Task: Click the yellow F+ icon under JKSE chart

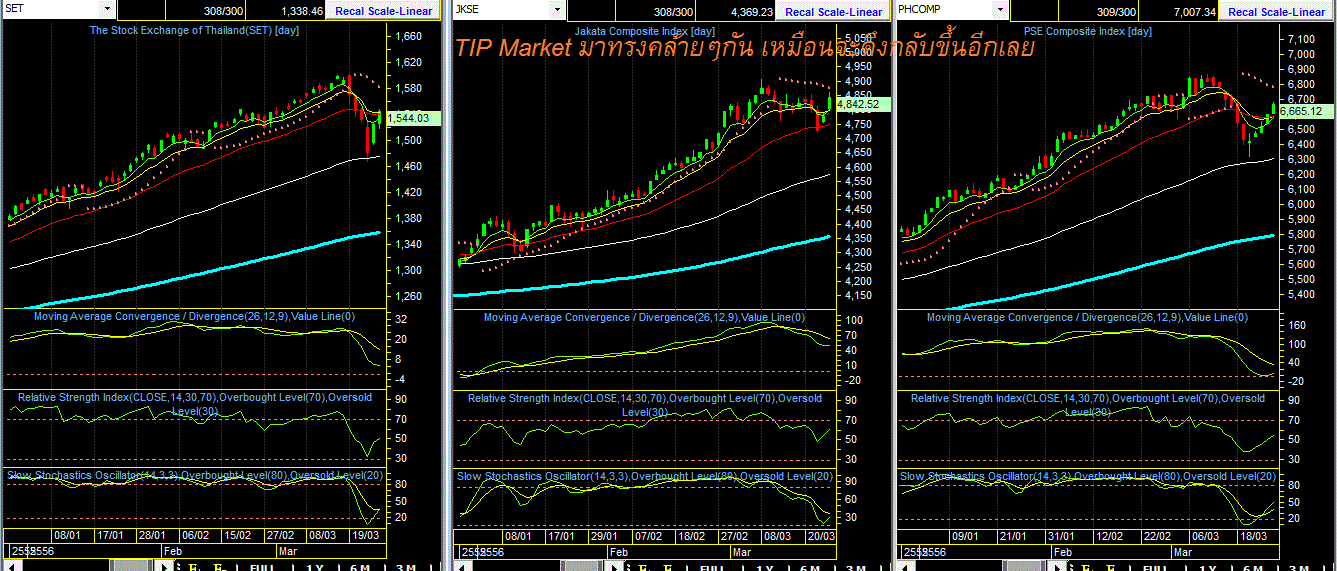Action: 644,566
